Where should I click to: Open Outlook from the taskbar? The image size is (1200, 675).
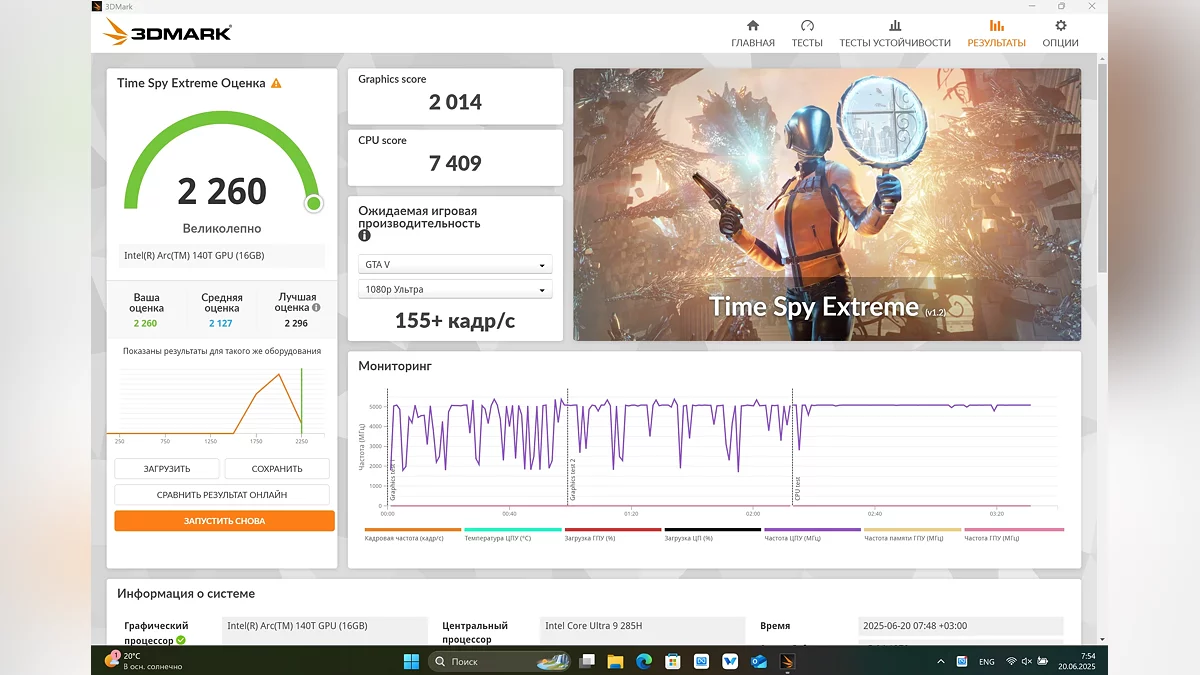[x=759, y=661]
